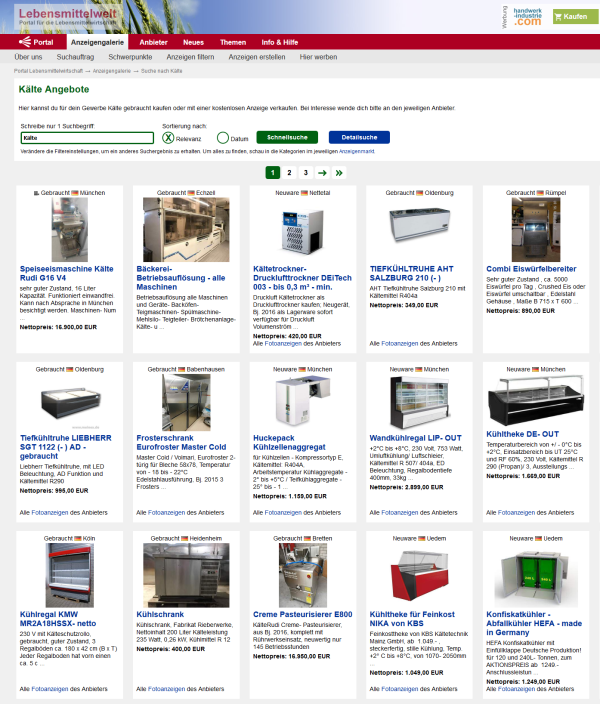600x704 pixels.
Task: Open the Combi Eiswürfelbereiter listing
Action: (531, 268)
